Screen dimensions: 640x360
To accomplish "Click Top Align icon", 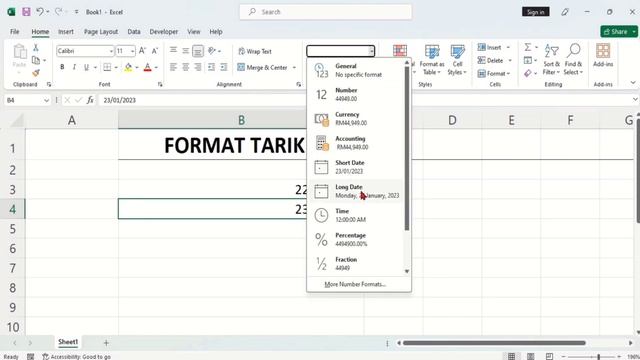I will pos(173,51).
